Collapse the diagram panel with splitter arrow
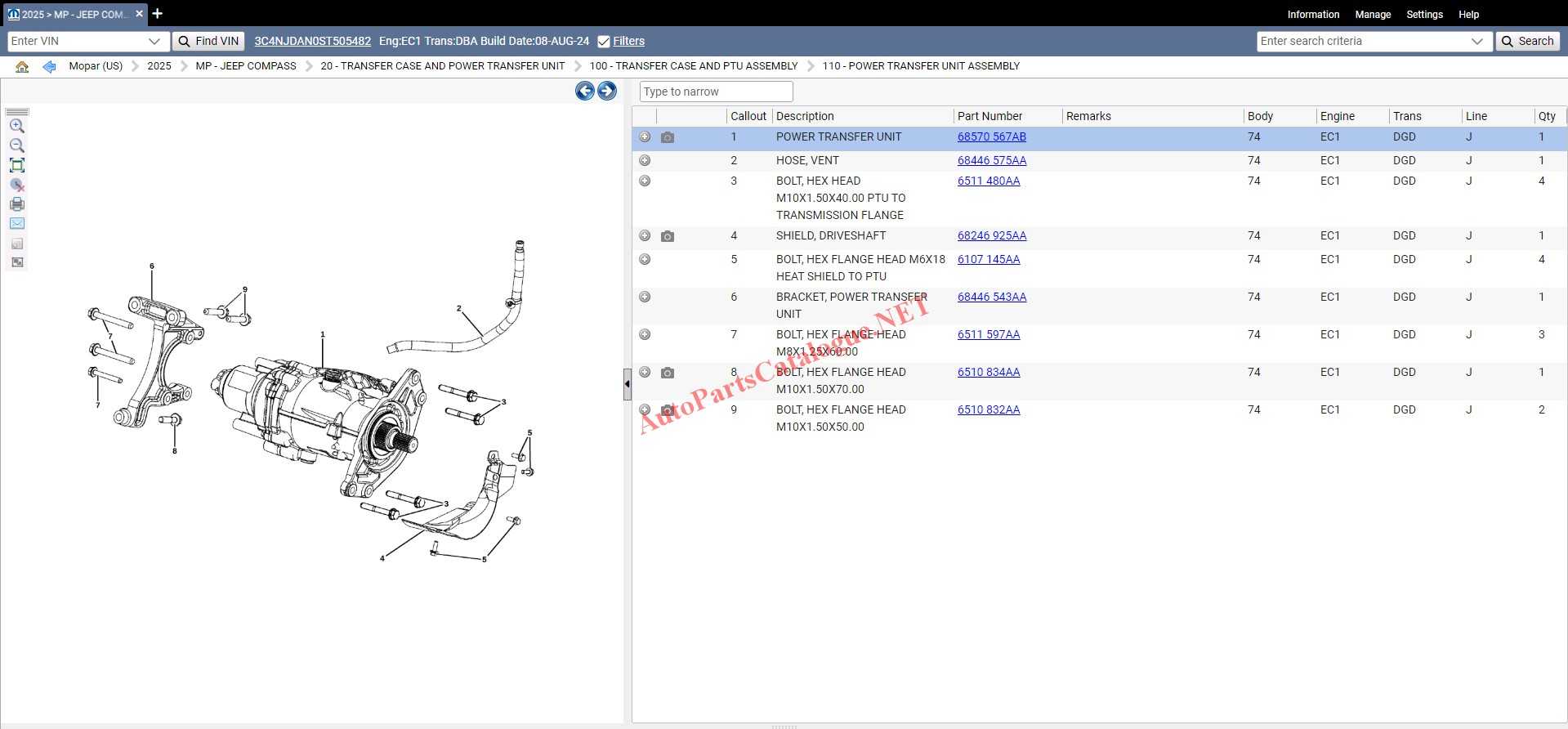The height and width of the screenshot is (729, 1568). (x=628, y=384)
